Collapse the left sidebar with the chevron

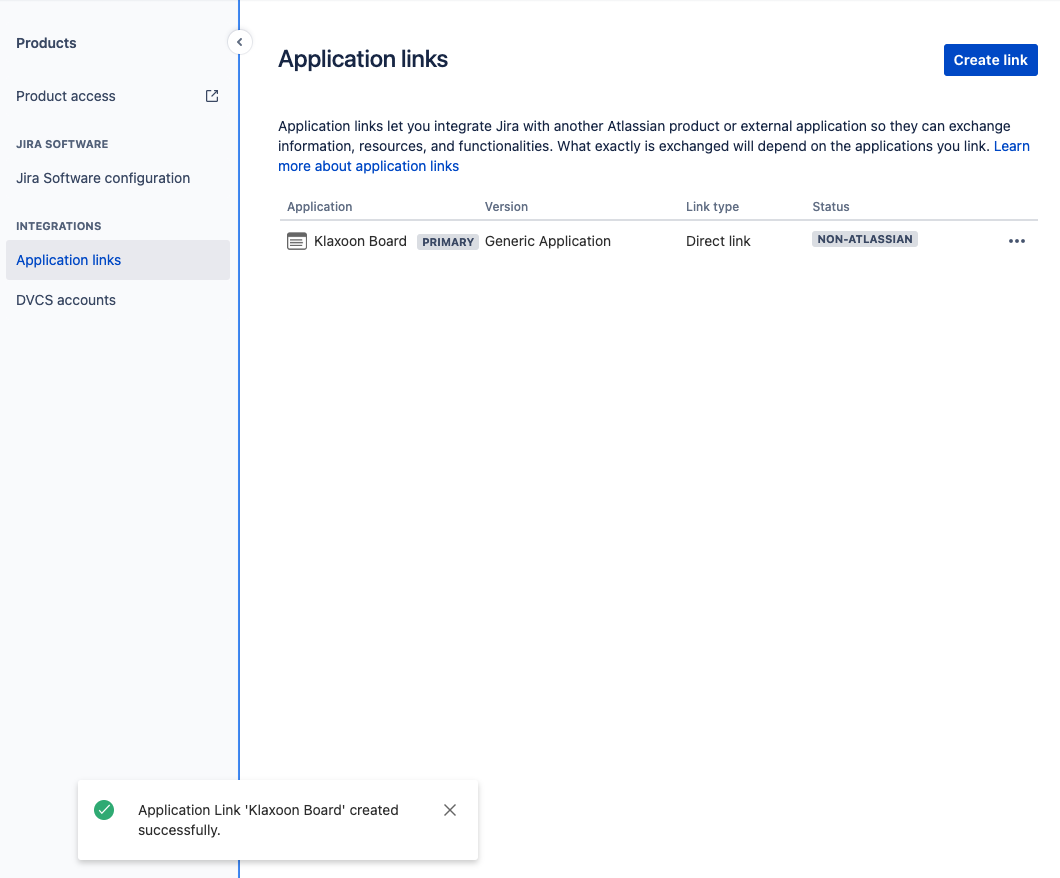click(239, 42)
